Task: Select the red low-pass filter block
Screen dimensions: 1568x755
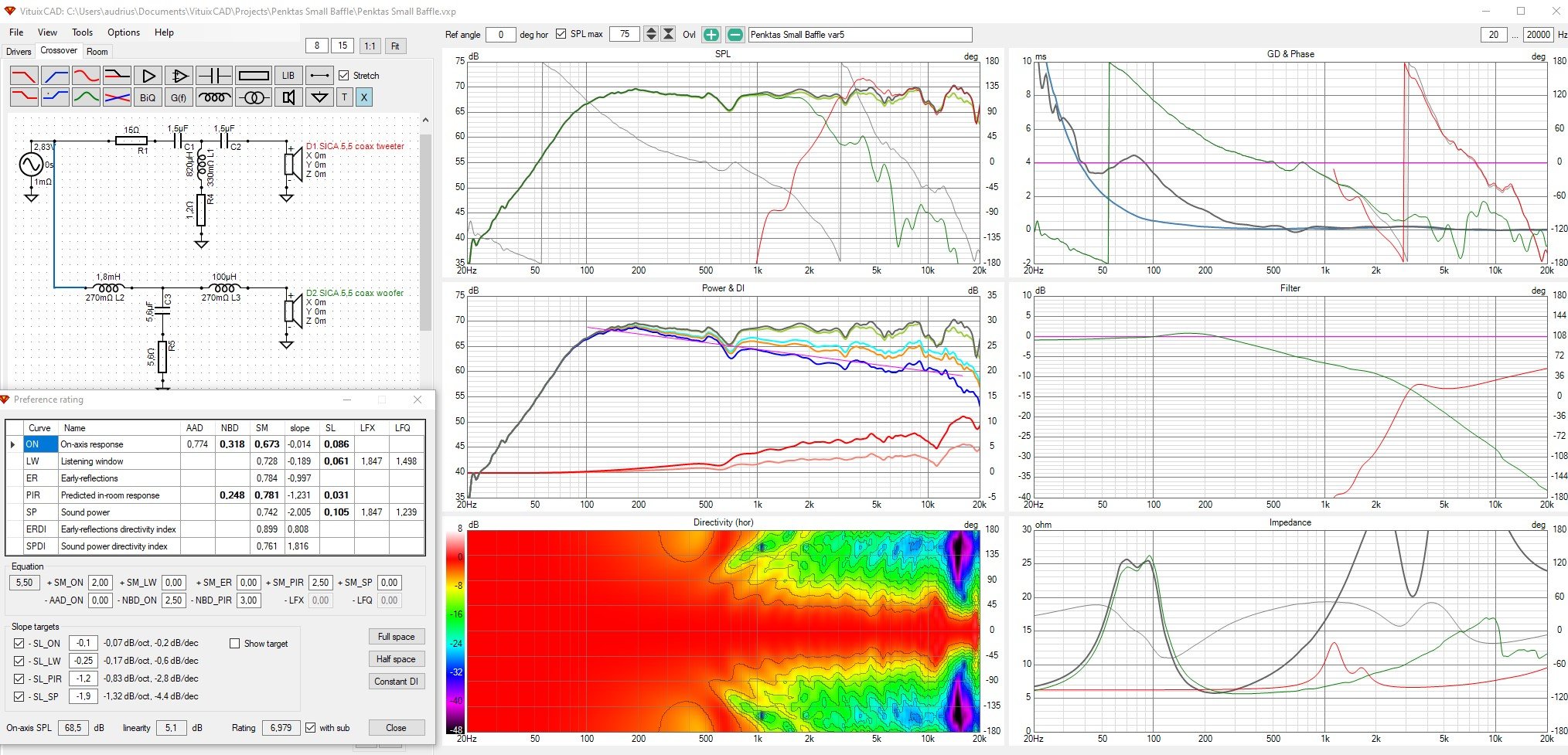Action: pyautogui.click(x=24, y=76)
